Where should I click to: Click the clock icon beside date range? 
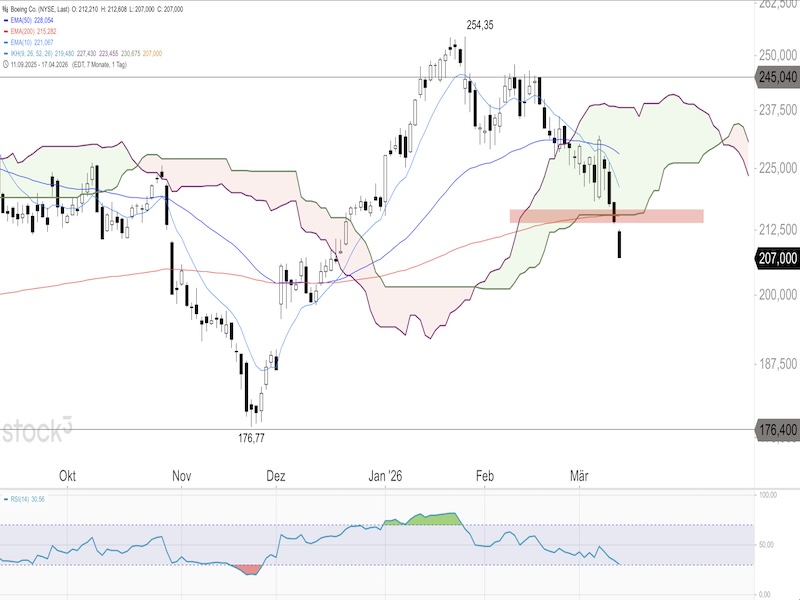tap(6, 63)
